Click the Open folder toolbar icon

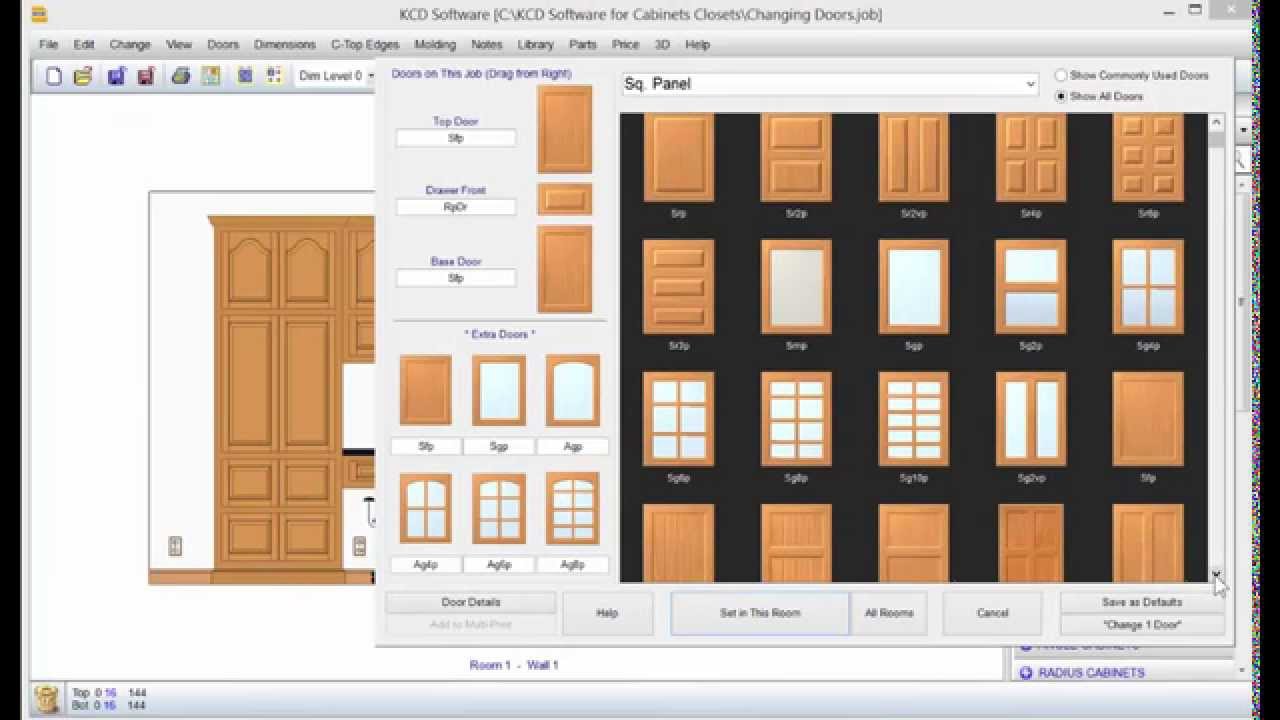[83, 76]
